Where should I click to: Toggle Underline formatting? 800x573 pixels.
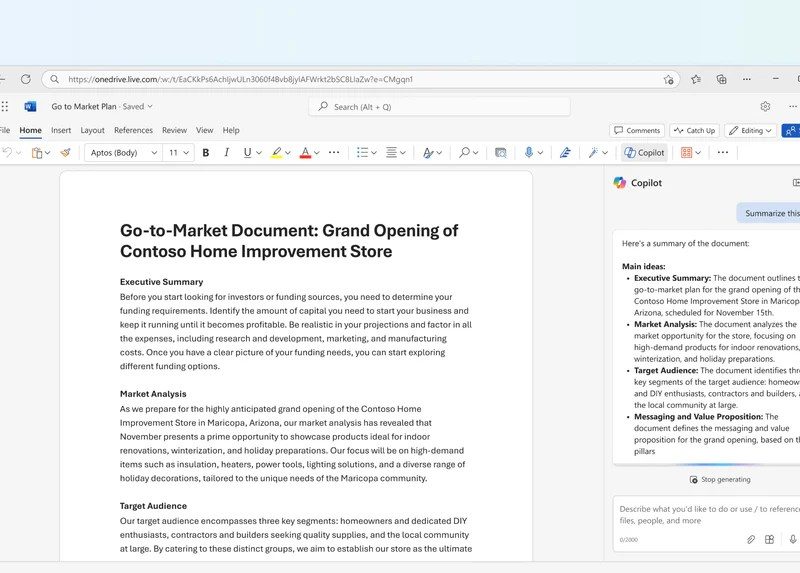coord(247,153)
